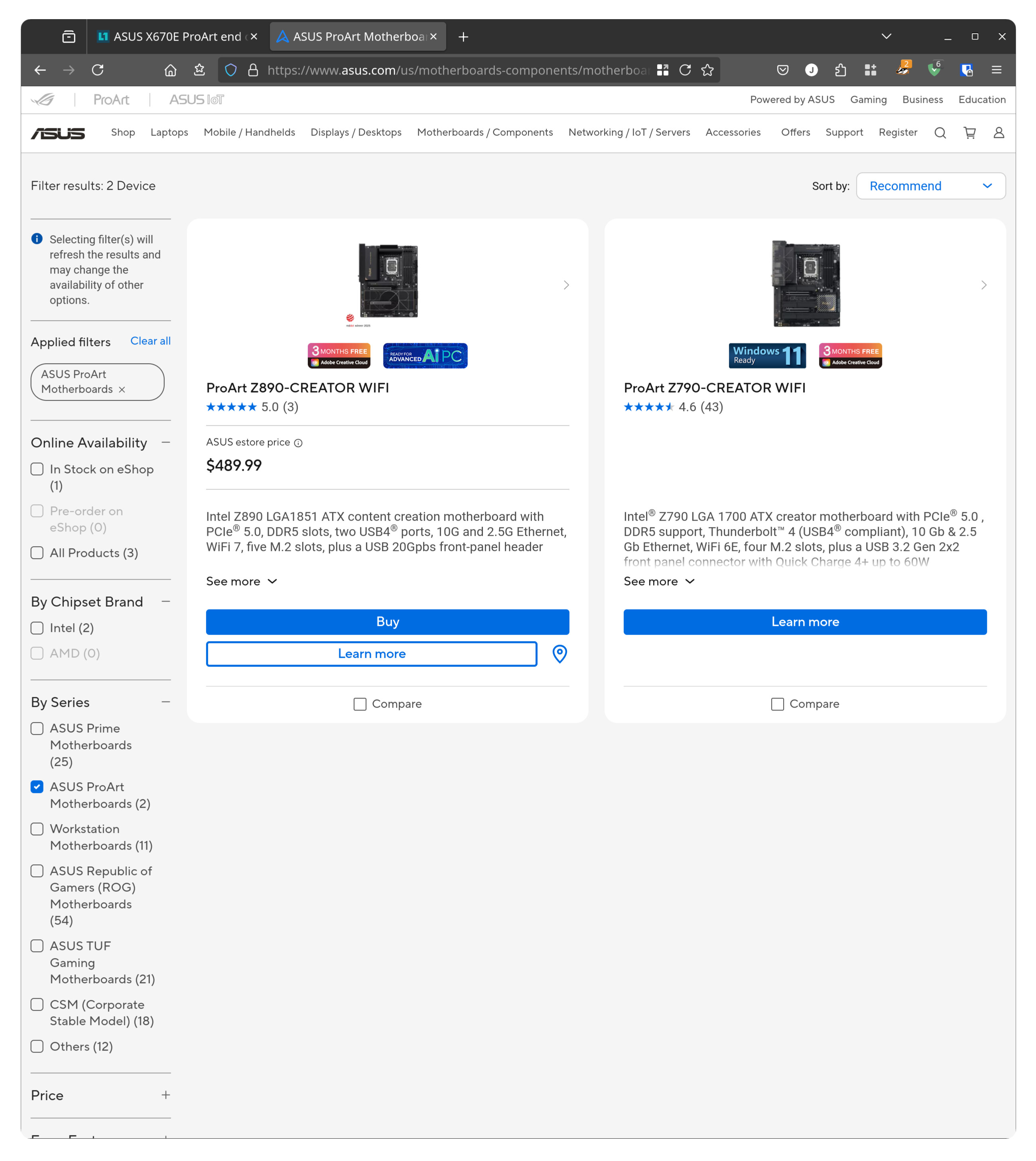Click Clear all applied filters link
The width and height of the screenshot is (1036, 1161).
click(150, 341)
